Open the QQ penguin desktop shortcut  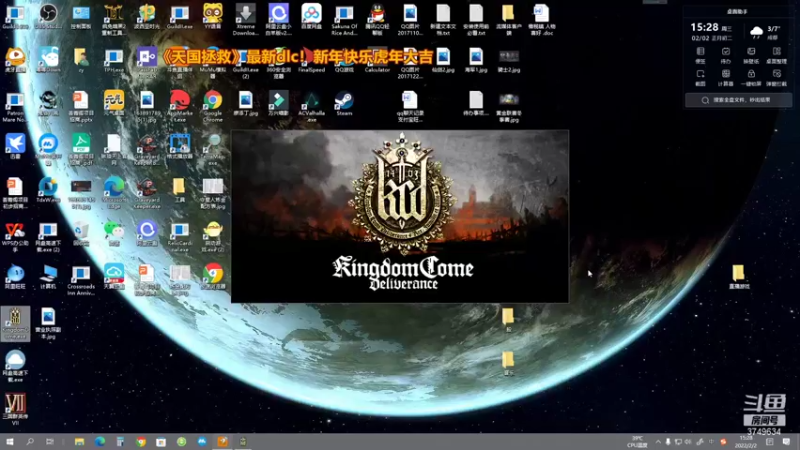click(x=377, y=19)
